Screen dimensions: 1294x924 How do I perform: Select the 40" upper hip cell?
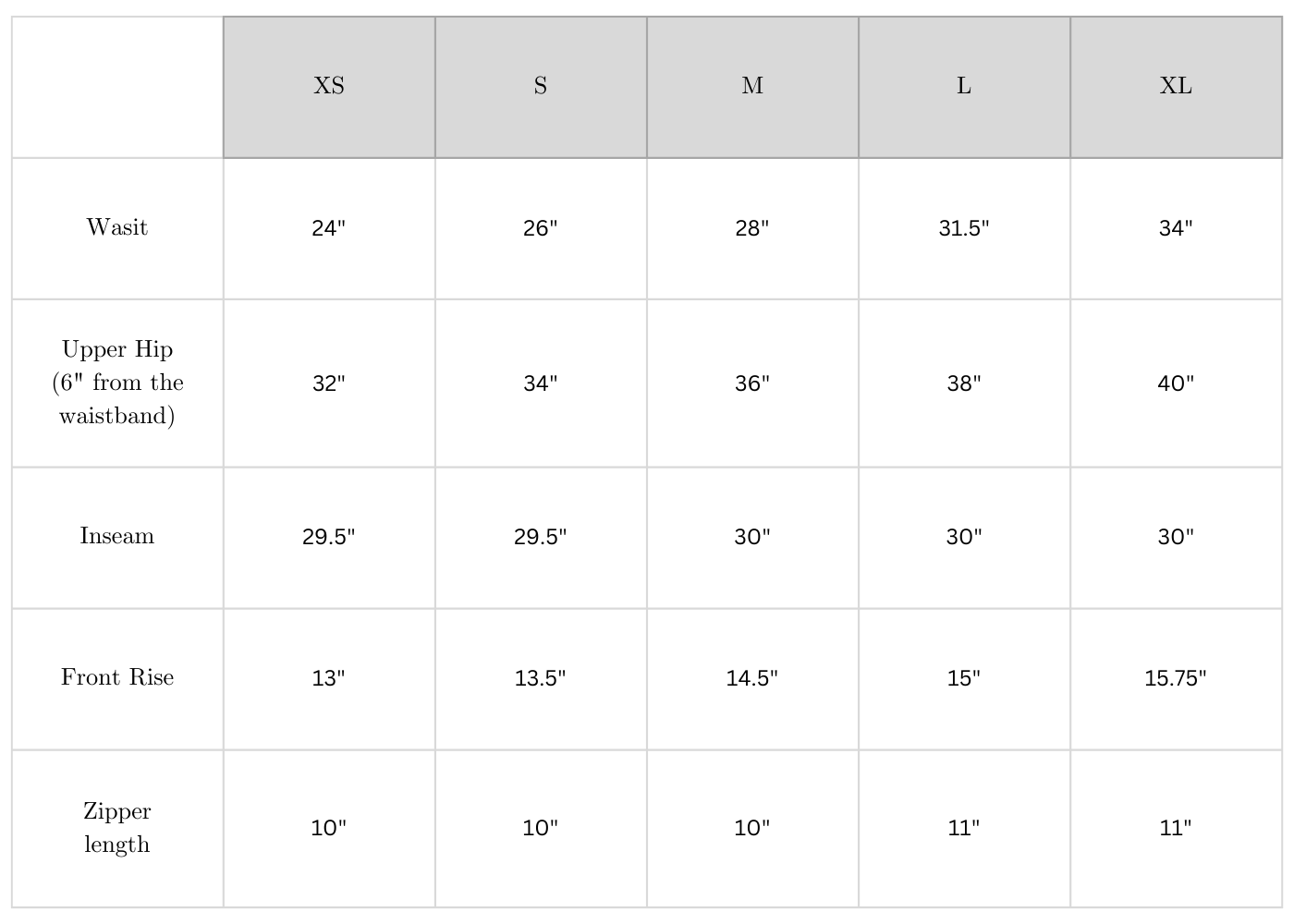pos(1176,383)
